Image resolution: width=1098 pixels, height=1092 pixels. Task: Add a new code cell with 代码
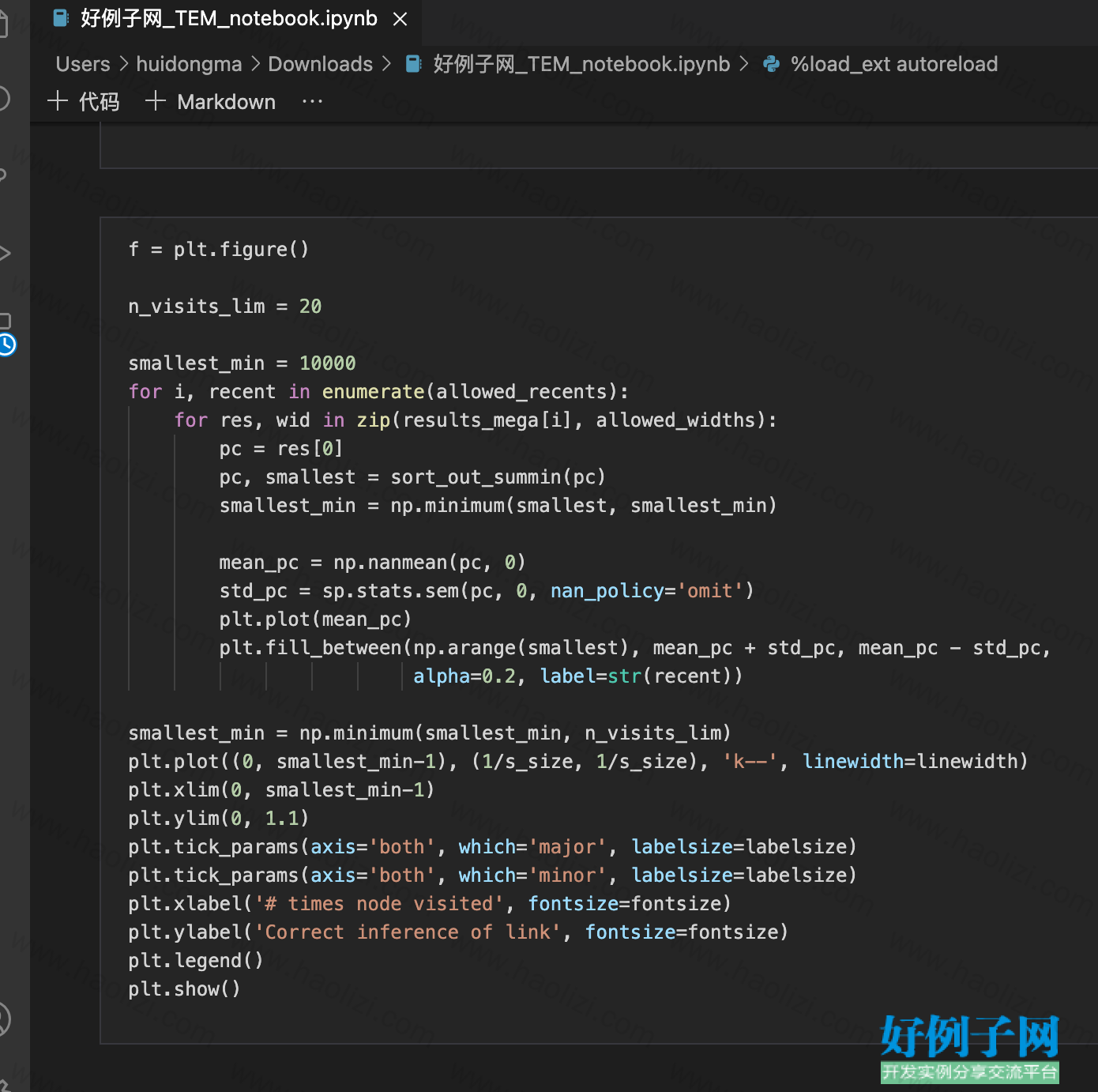(x=84, y=102)
